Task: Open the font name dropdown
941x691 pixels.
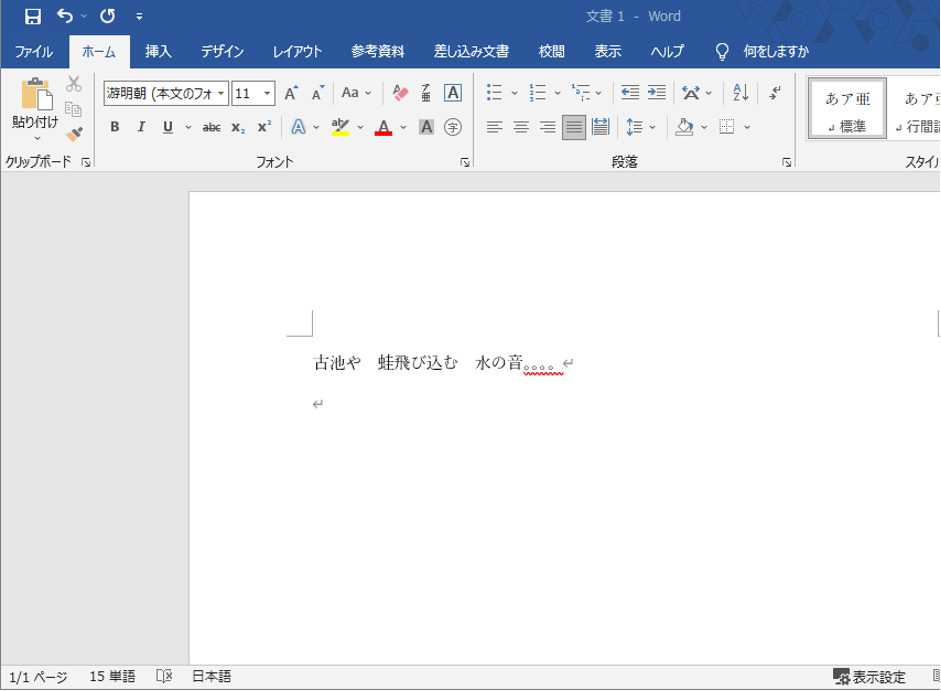Action: pos(222,93)
